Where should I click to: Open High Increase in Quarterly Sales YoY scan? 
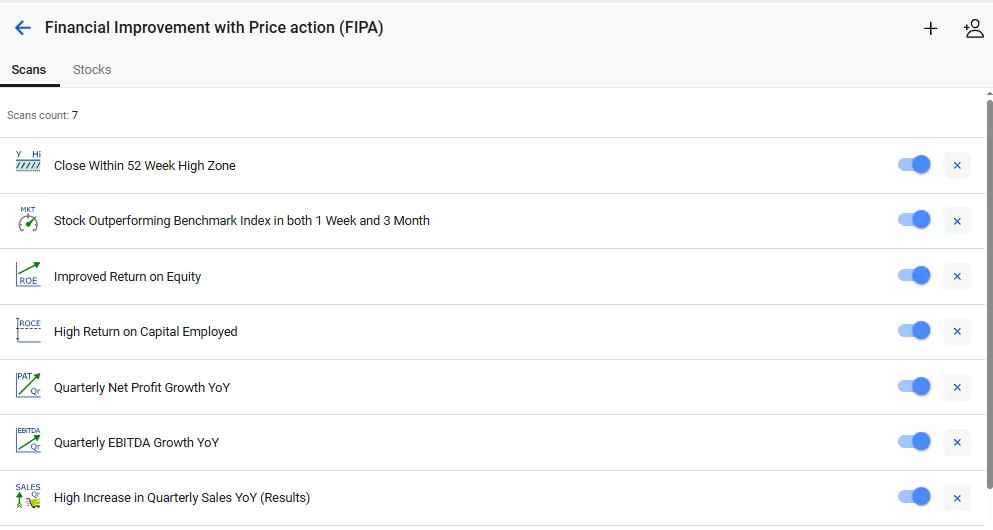(182, 498)
